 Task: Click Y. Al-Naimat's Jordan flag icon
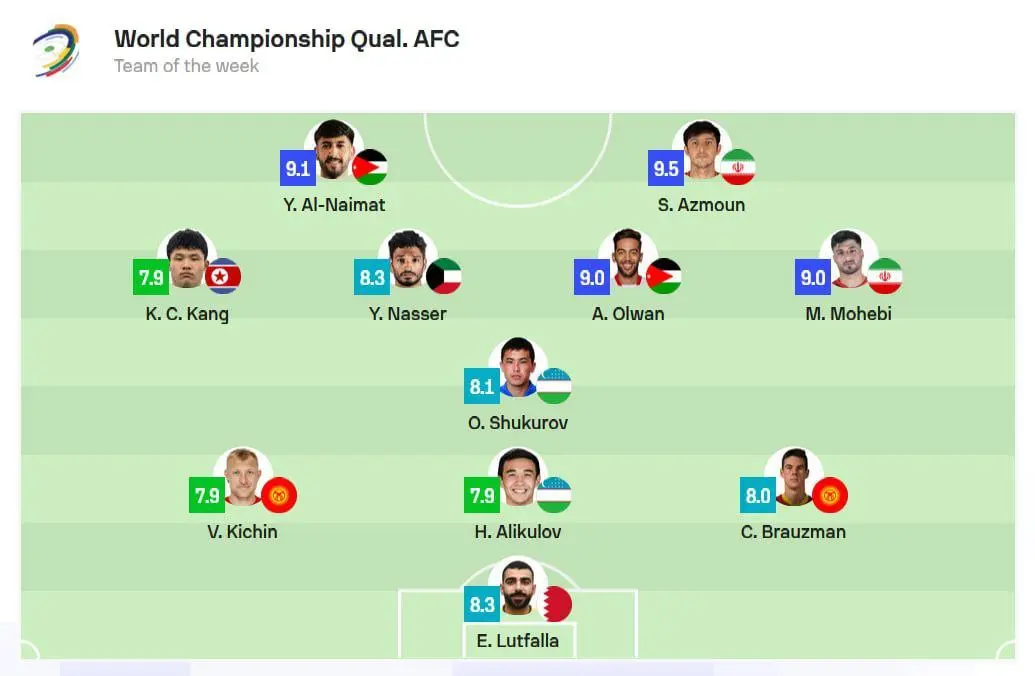[370, 167]
